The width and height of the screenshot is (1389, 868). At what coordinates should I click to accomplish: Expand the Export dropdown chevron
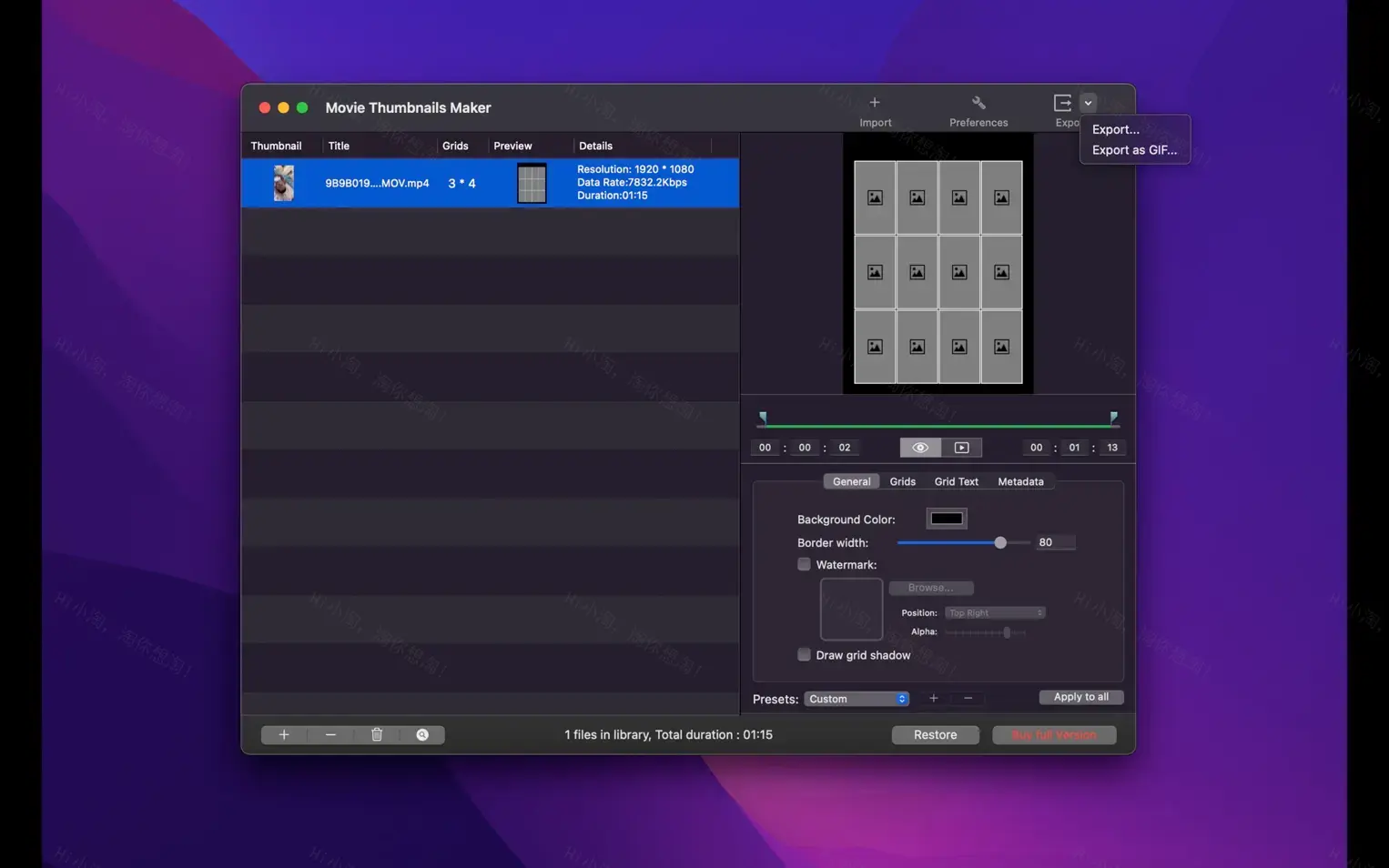[1088, 103]
